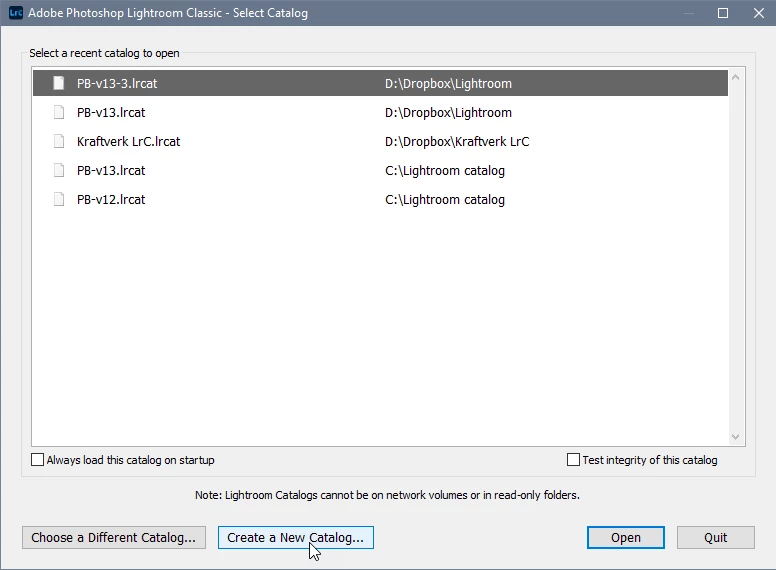Select the PB-v12.lrcat catalog name

111,200
